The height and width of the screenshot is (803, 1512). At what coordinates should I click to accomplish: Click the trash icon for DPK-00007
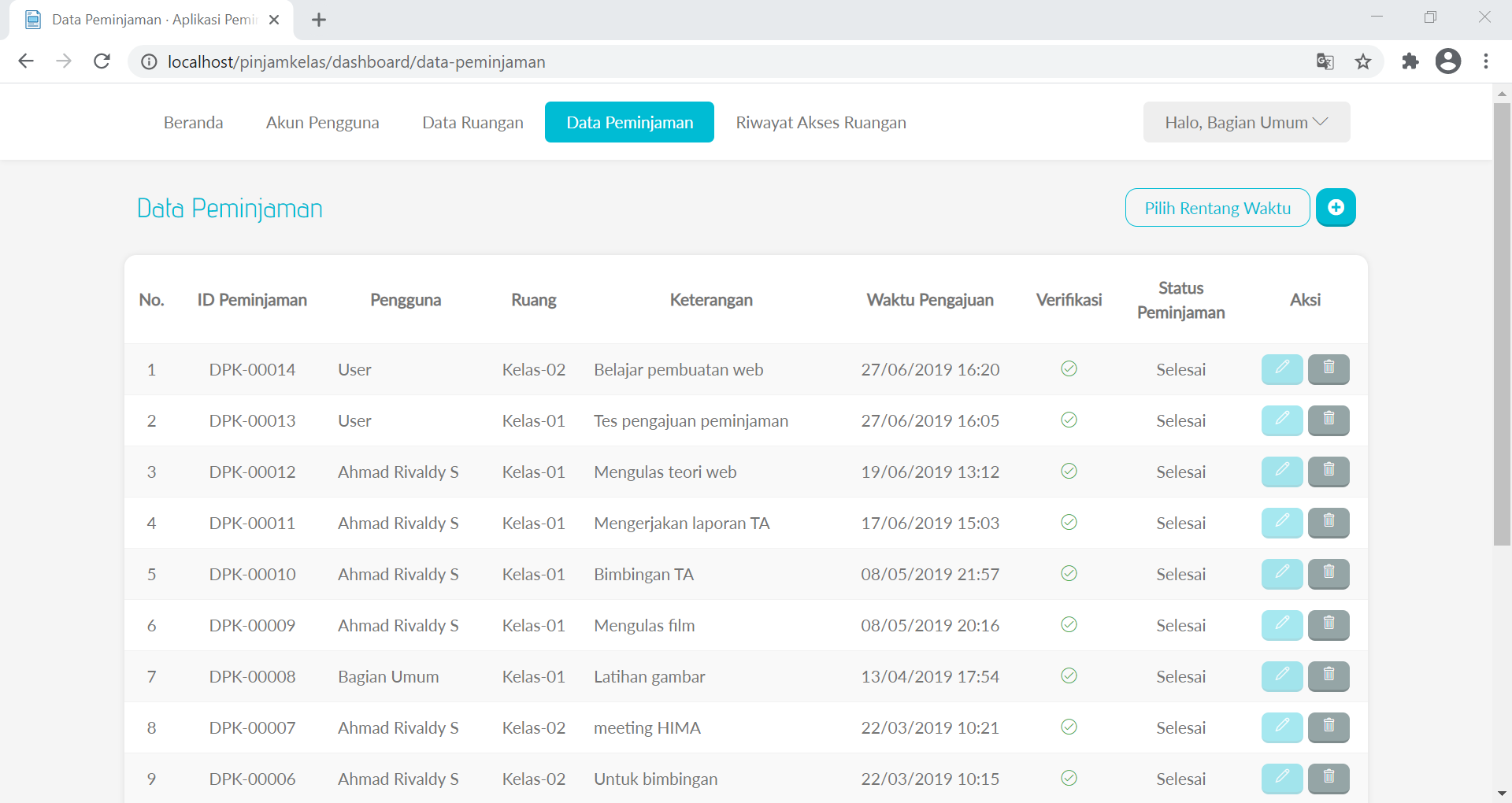click(x=1329, y=727)
